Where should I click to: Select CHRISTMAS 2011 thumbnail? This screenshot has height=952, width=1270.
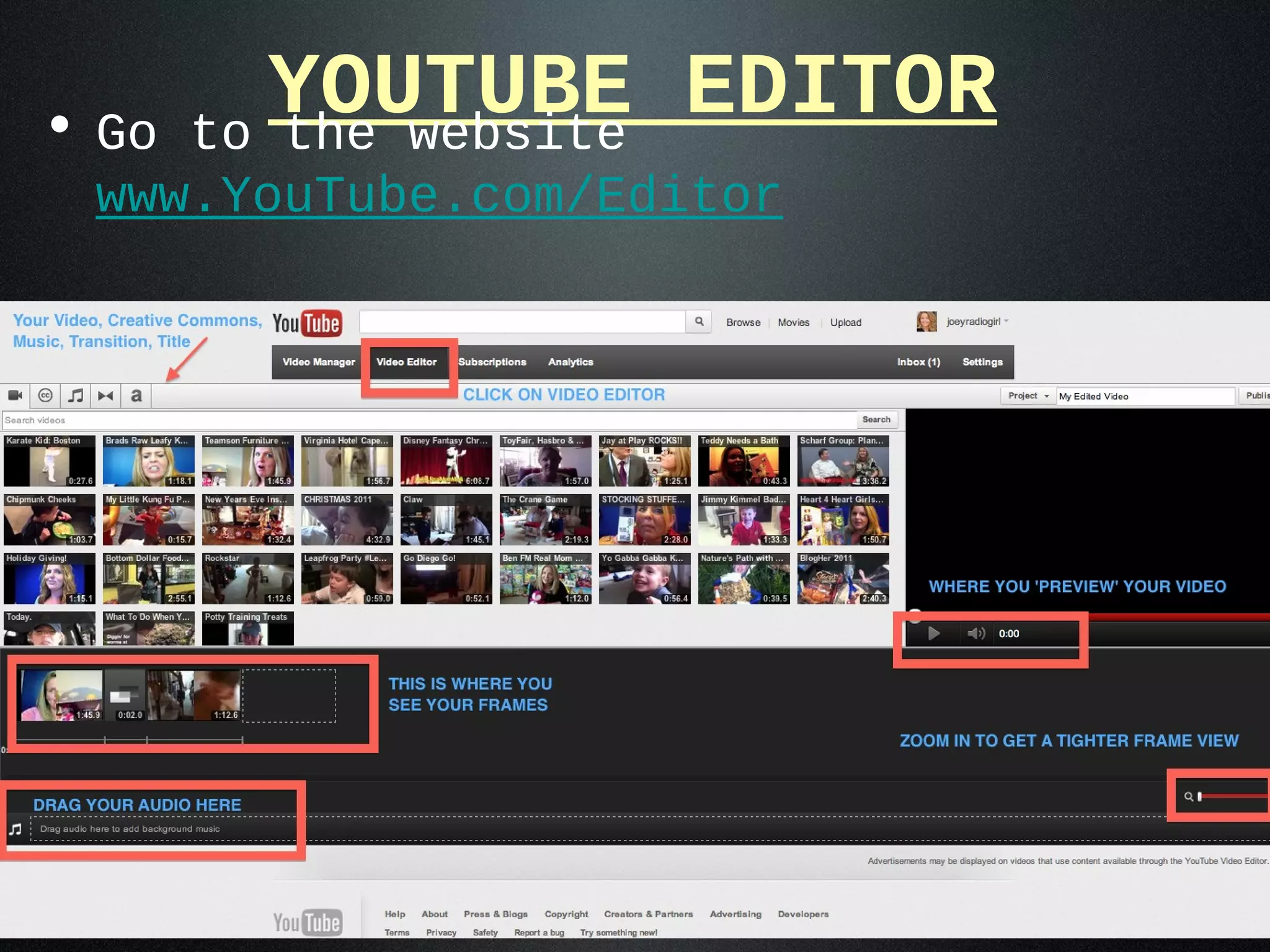click(347, 519)
